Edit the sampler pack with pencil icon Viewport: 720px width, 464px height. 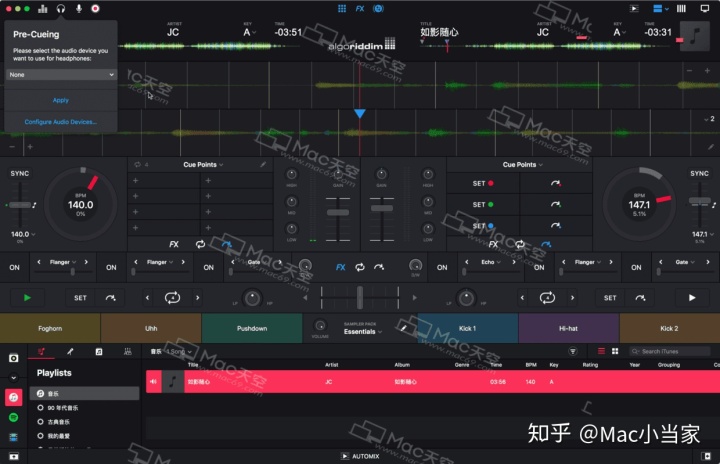click(x=404, y=328)
